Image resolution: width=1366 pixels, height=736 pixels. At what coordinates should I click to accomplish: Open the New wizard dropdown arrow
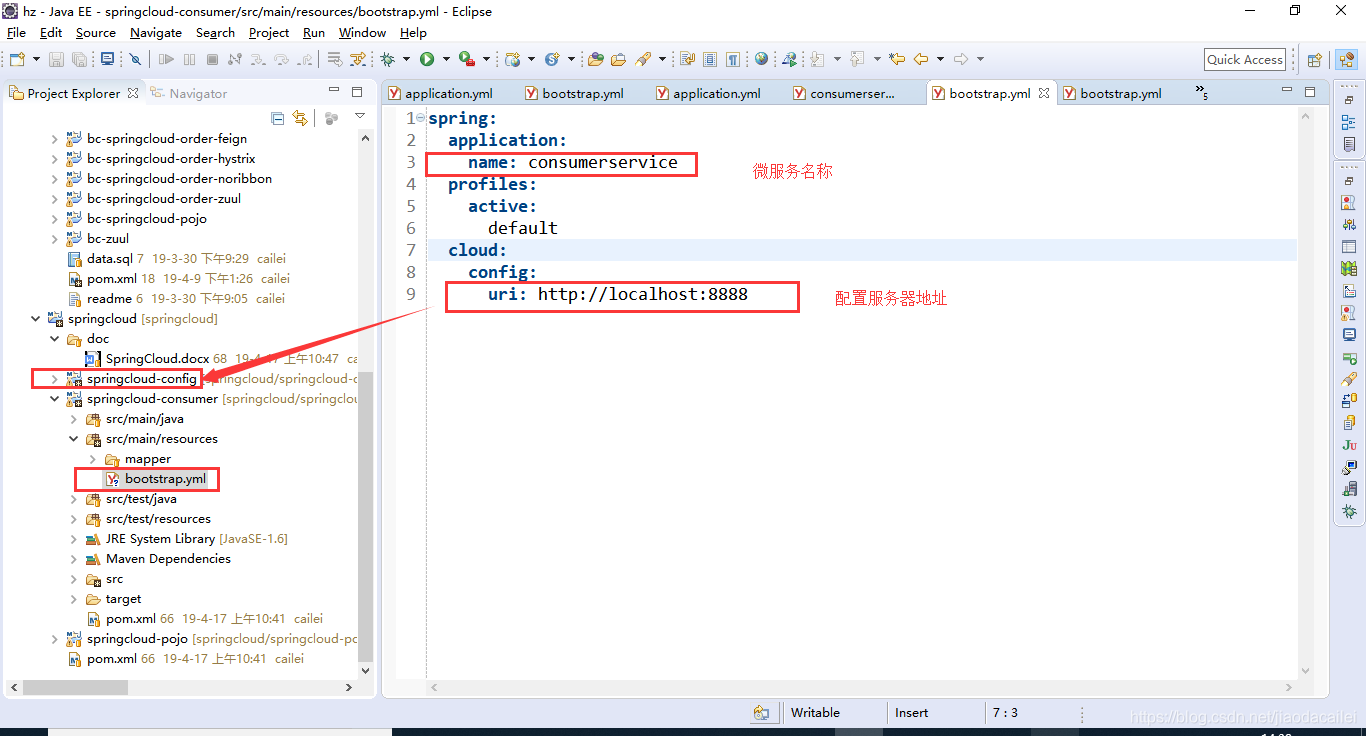(x=37, y=60)
